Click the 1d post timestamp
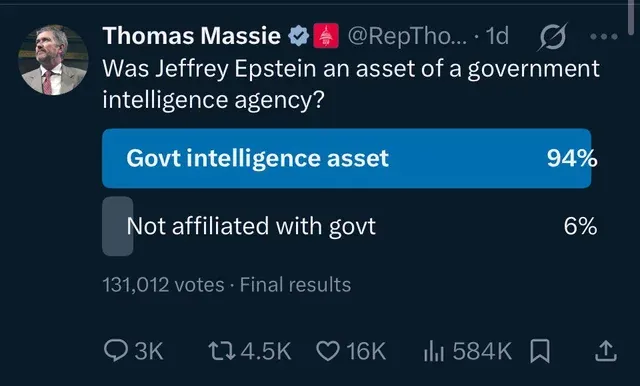The width and height of the screenshot is (640, 386). [x=498, y=36]
